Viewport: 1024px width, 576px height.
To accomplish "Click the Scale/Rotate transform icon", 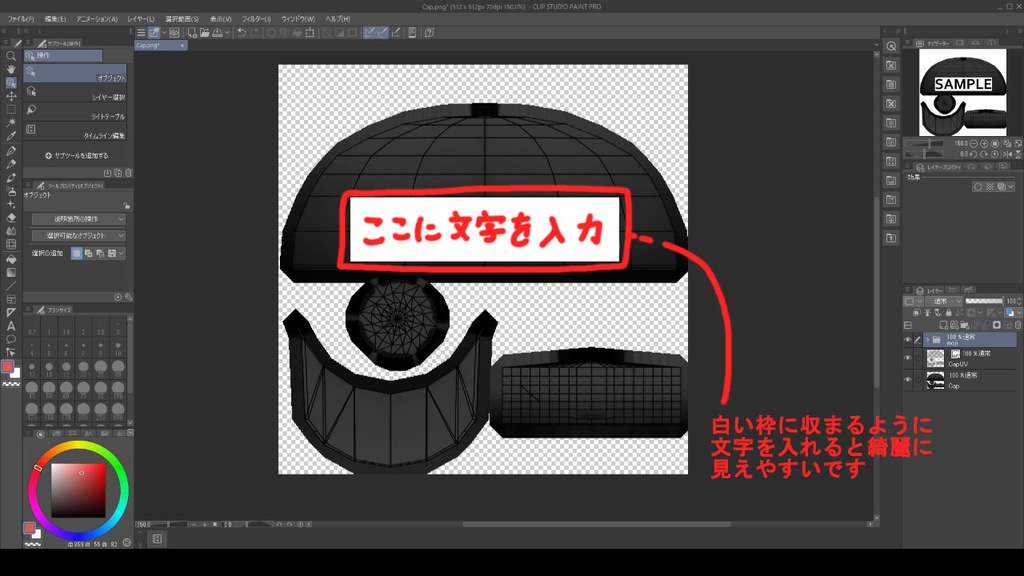I will (x=310, y=32).
